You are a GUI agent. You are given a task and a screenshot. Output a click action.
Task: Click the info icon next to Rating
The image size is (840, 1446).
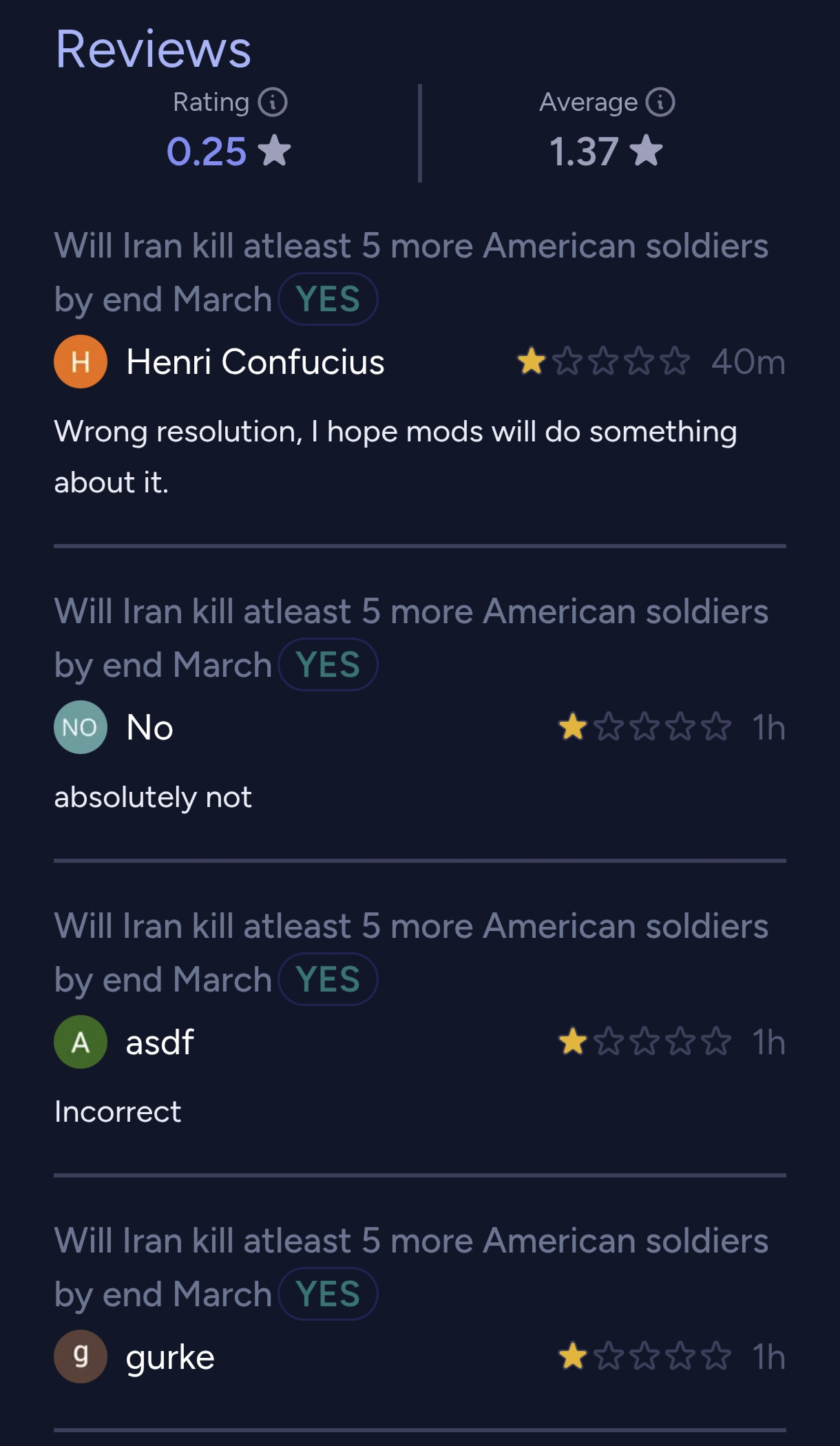tap(273, 103)
